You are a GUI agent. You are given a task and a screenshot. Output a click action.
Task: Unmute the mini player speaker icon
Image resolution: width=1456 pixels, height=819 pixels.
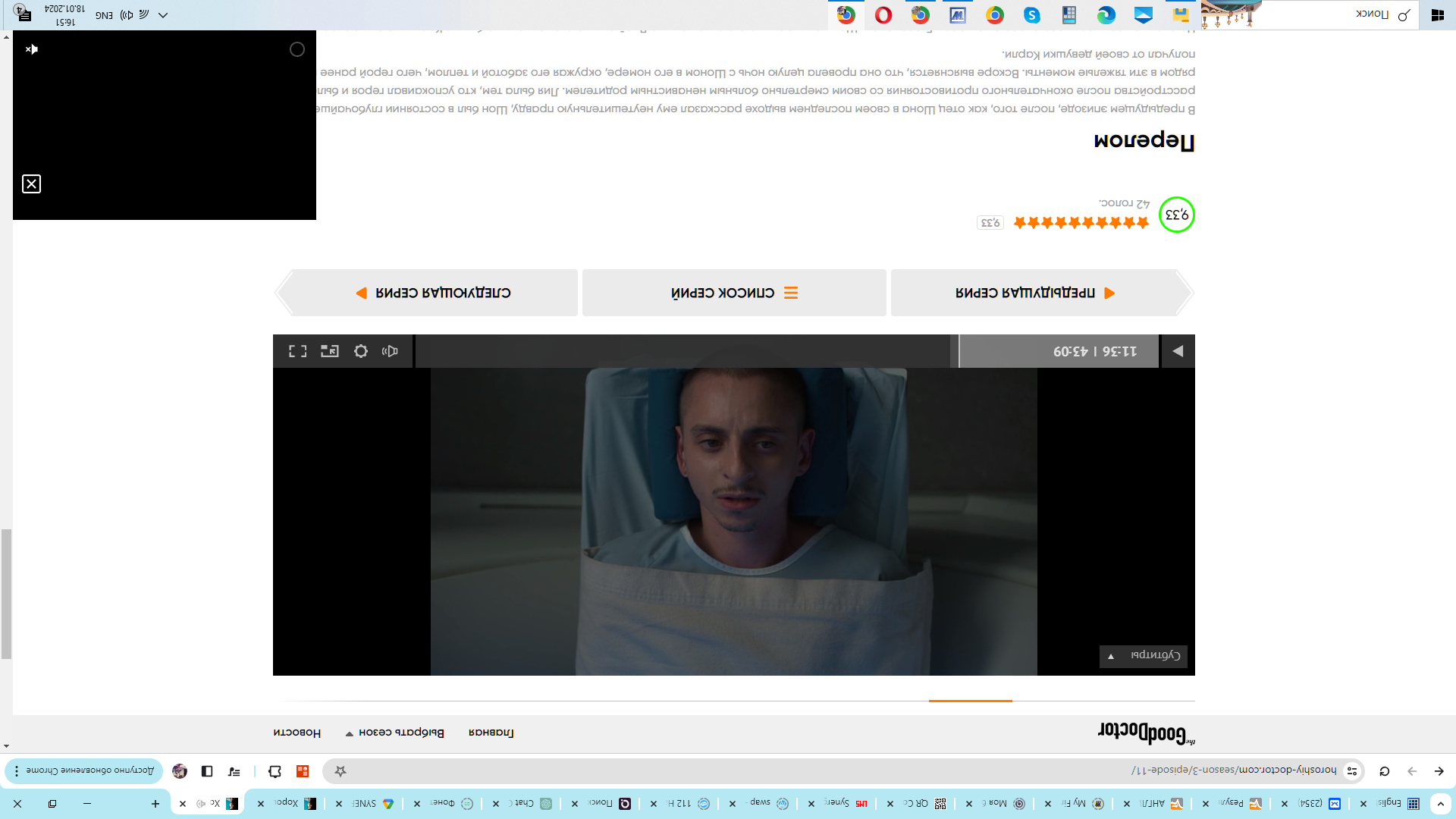point(31,49)
